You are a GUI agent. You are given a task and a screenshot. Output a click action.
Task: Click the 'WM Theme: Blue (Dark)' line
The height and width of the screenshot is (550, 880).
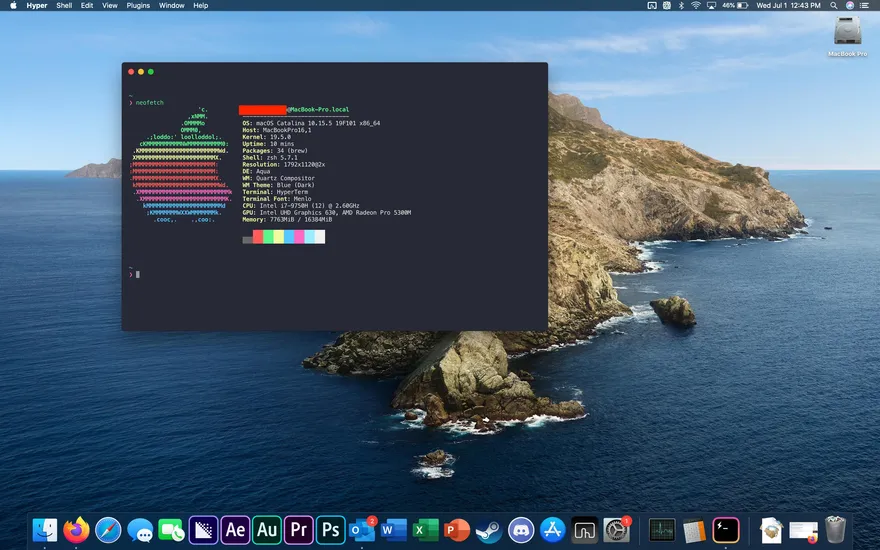point(278,185)
